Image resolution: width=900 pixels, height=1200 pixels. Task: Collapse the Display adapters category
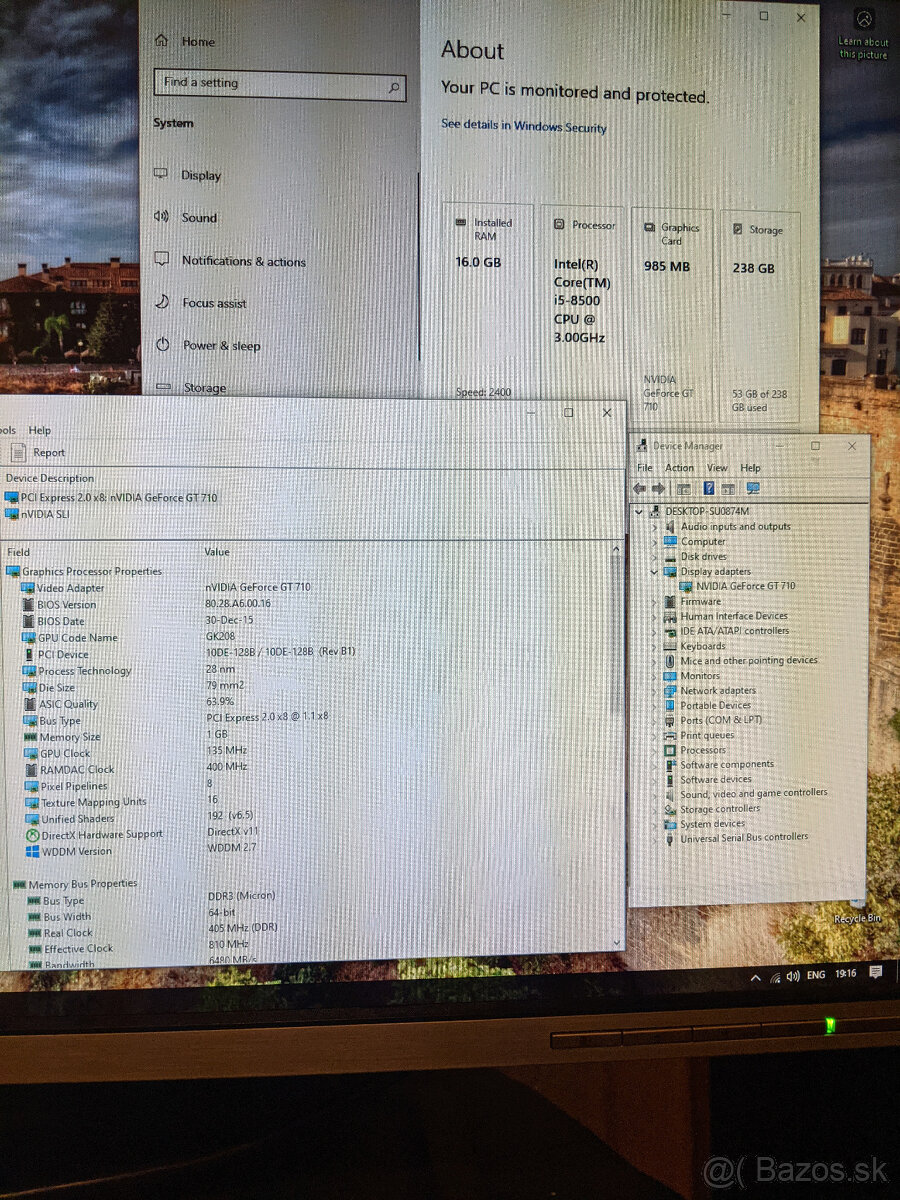tap(653, 571)
